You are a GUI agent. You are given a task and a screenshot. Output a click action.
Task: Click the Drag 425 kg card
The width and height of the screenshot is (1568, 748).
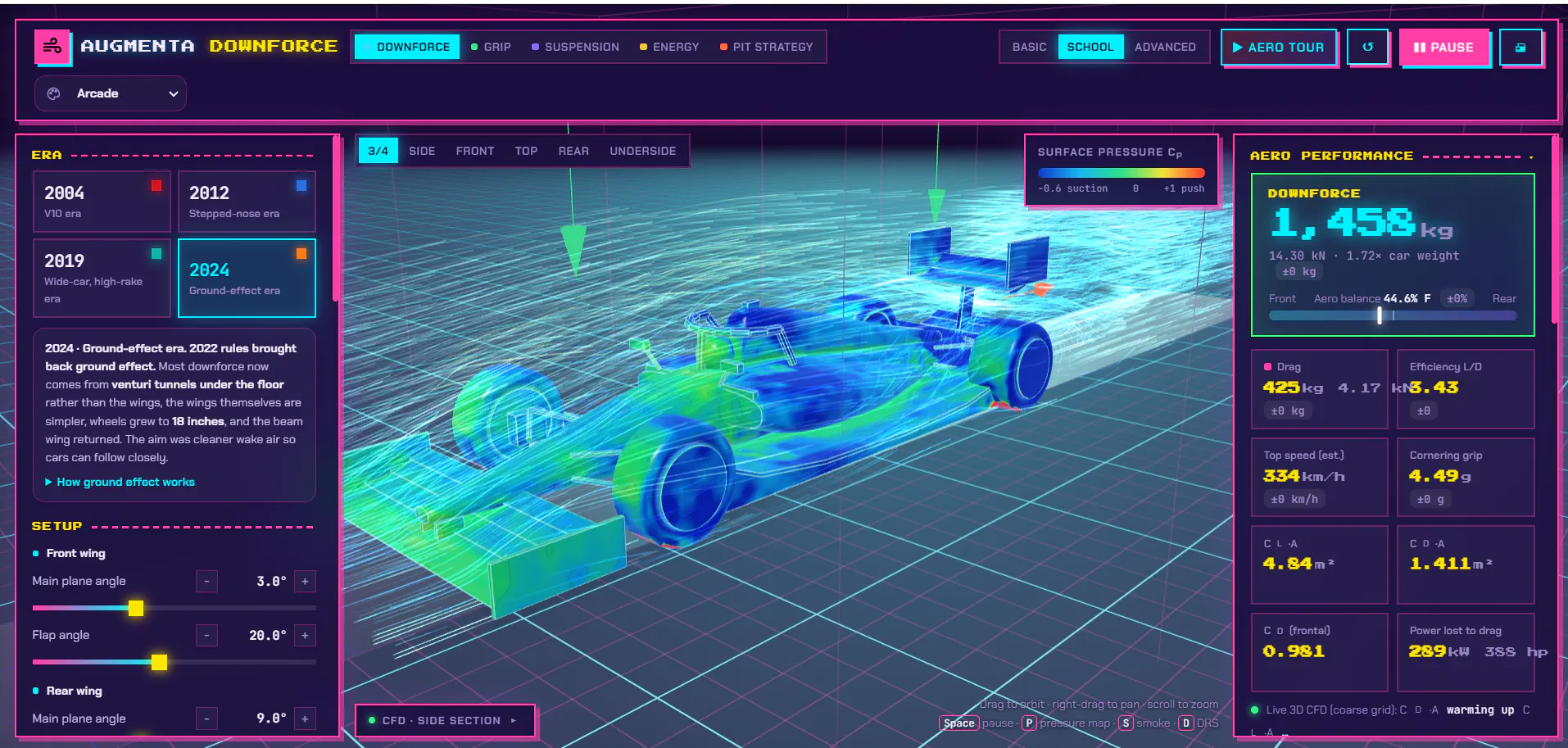[x=1319, y=389]
